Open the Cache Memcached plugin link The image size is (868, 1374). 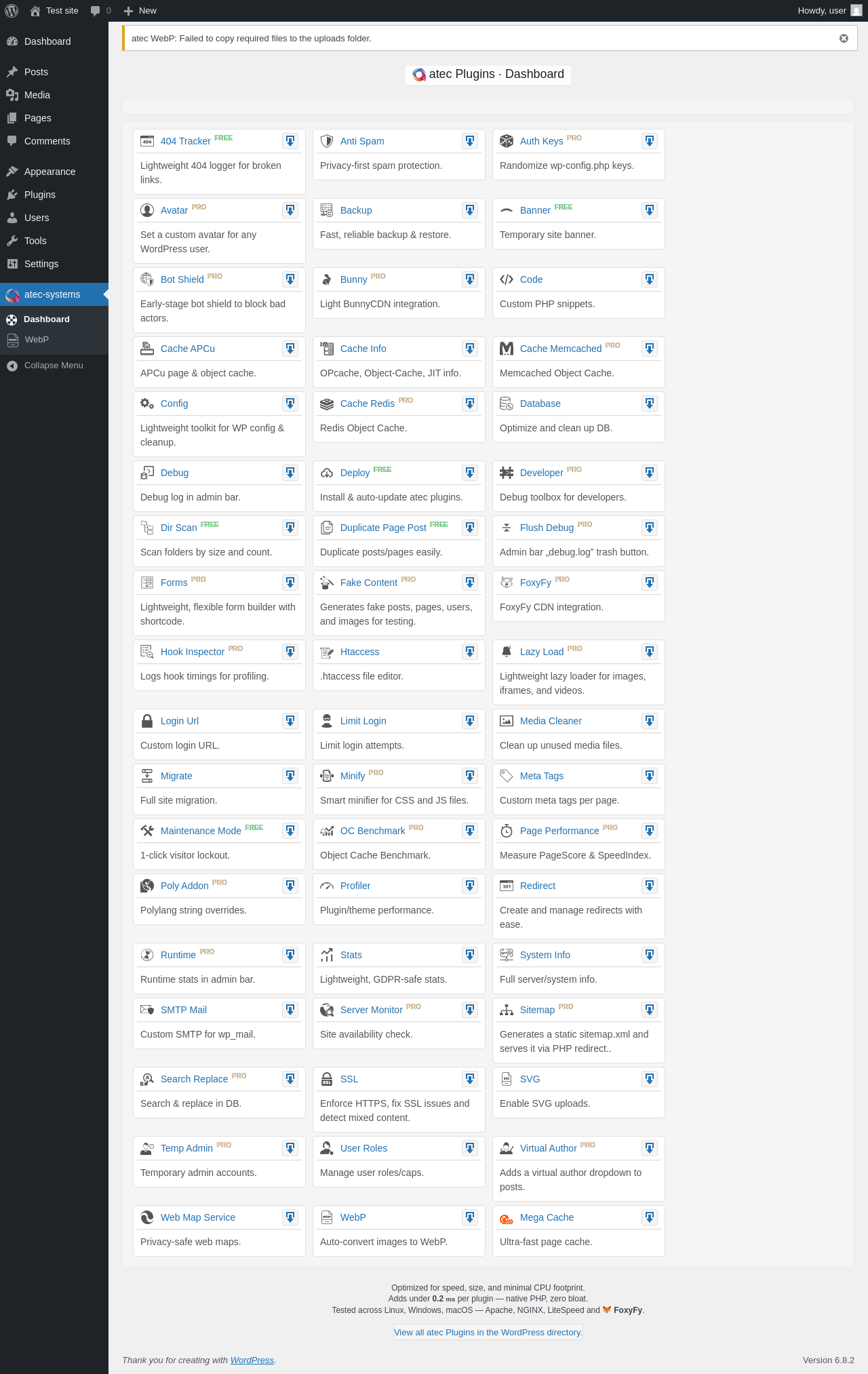(x=561, y=349)
